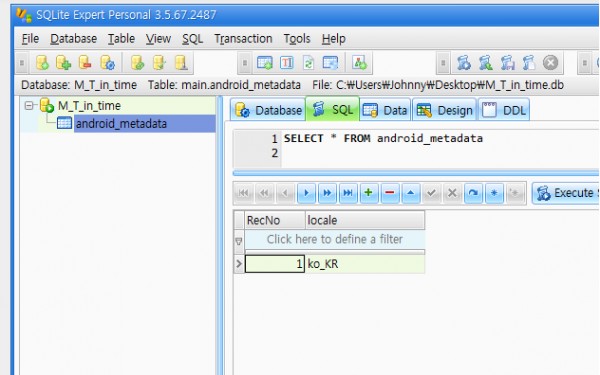
Task: Open the Transaction menu
Action: [243, 39]
